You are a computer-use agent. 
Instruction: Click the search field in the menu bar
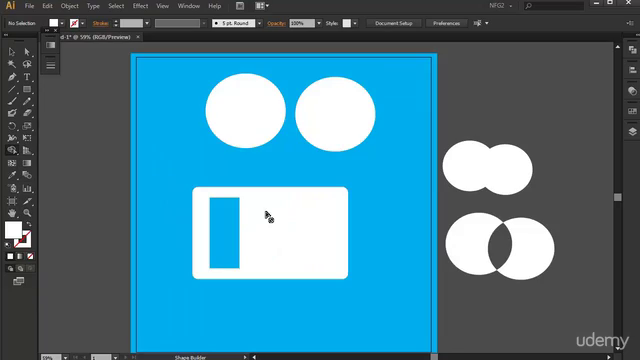pyautogui.click(x=554, y=6)
